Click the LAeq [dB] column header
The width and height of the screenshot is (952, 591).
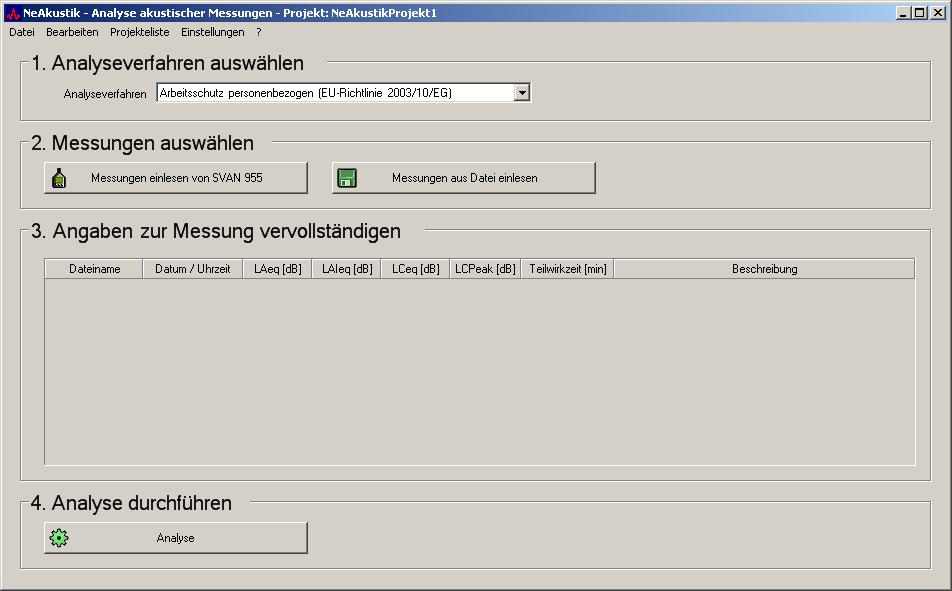tap(277, 269)
